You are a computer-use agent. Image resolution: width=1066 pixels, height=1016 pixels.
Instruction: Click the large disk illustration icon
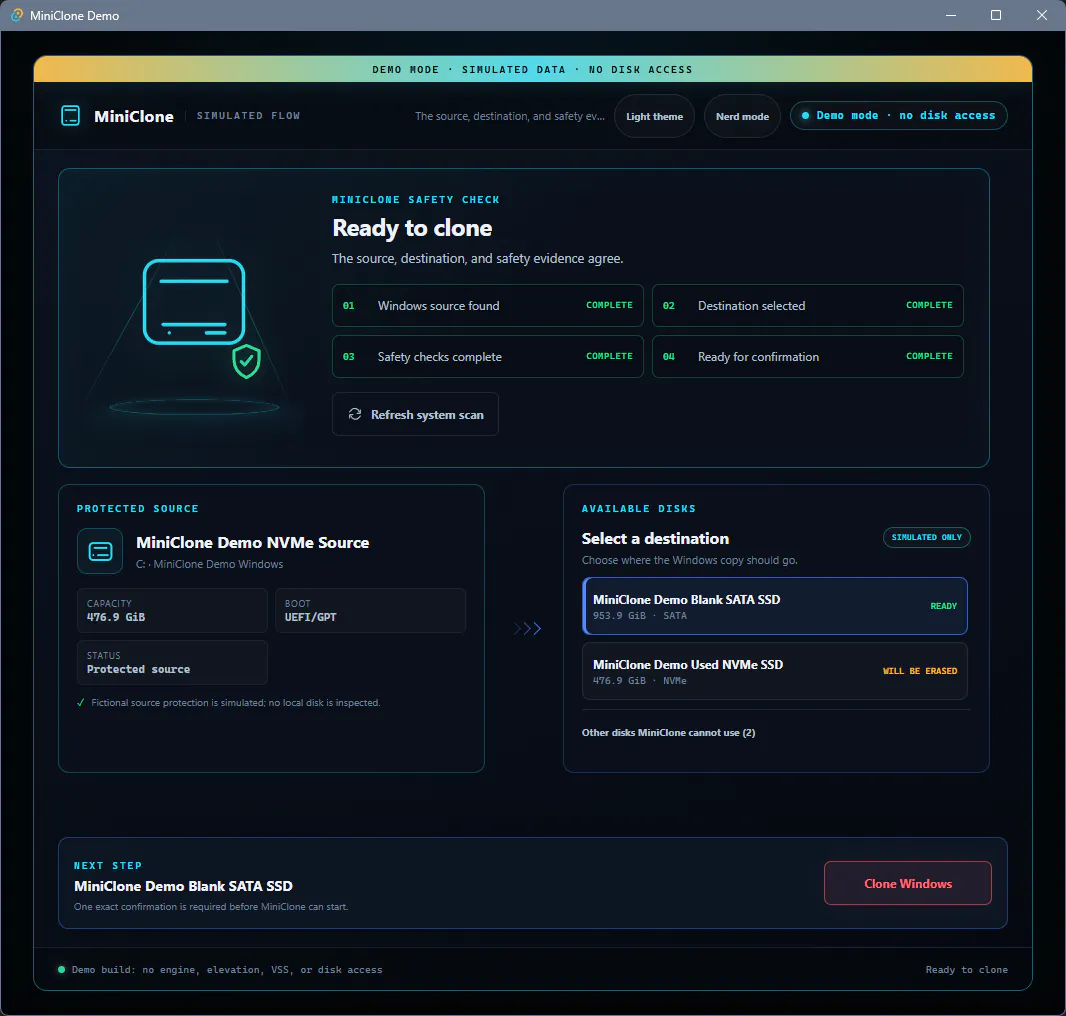pos(194,301)
